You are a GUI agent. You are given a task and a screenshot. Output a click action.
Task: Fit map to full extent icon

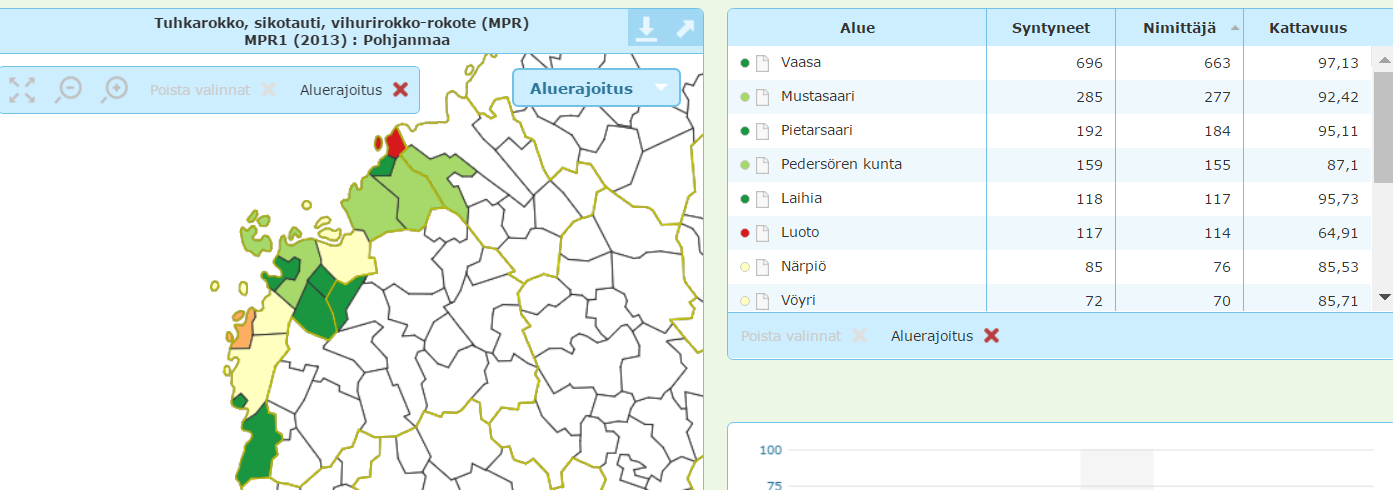[22, 89]
